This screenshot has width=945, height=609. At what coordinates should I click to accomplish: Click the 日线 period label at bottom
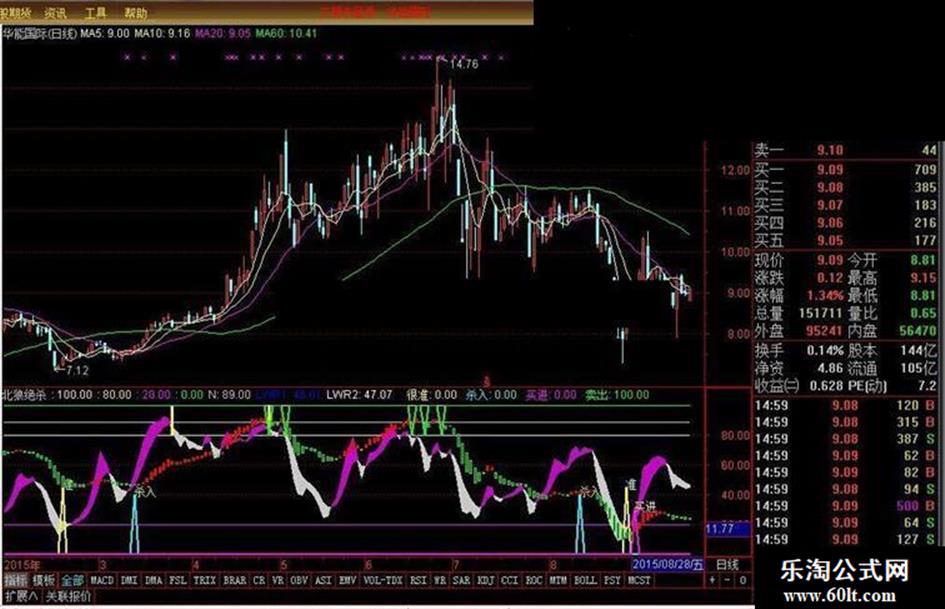(727, 564)
